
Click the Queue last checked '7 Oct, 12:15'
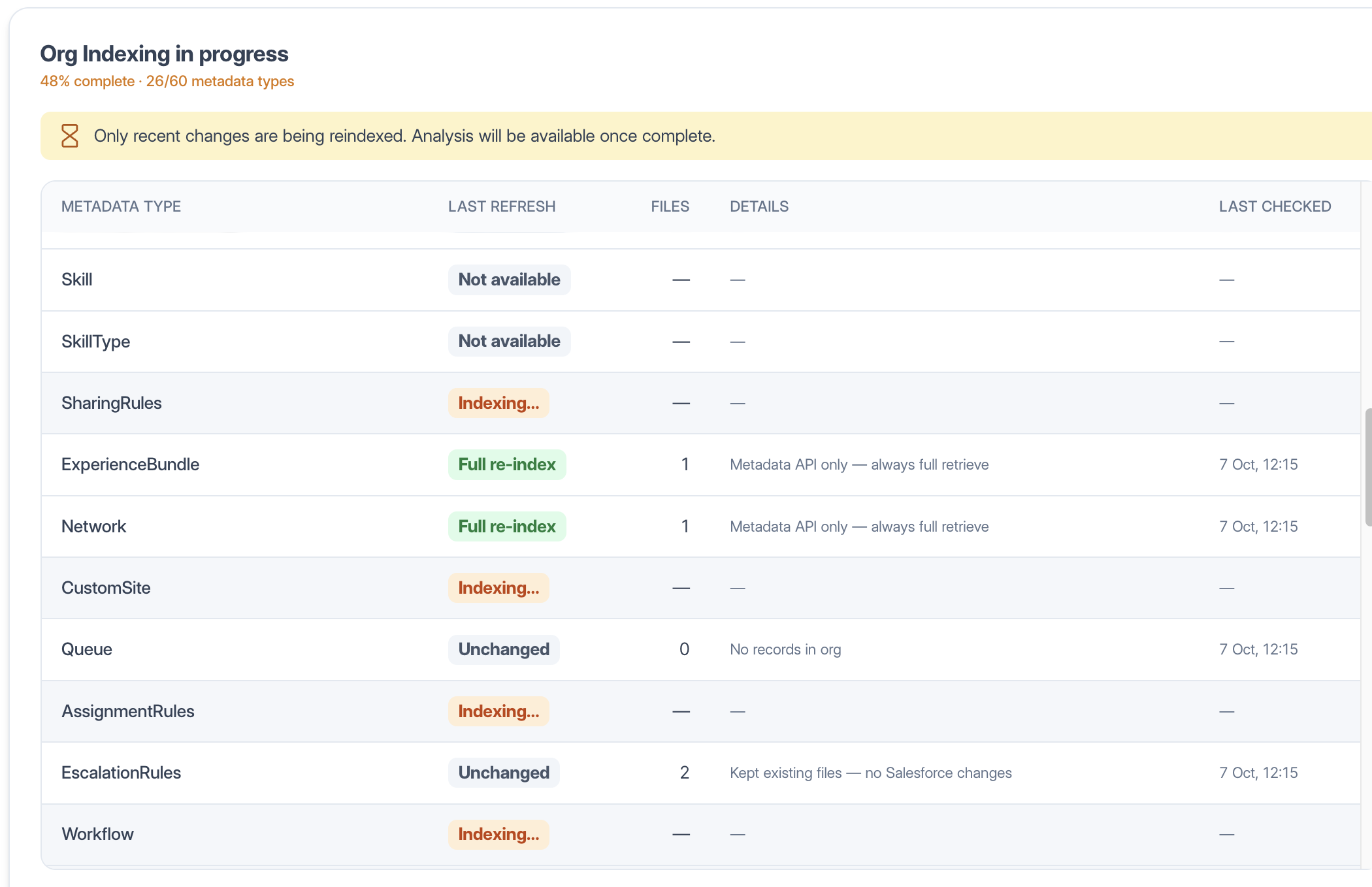(1258, 649)
